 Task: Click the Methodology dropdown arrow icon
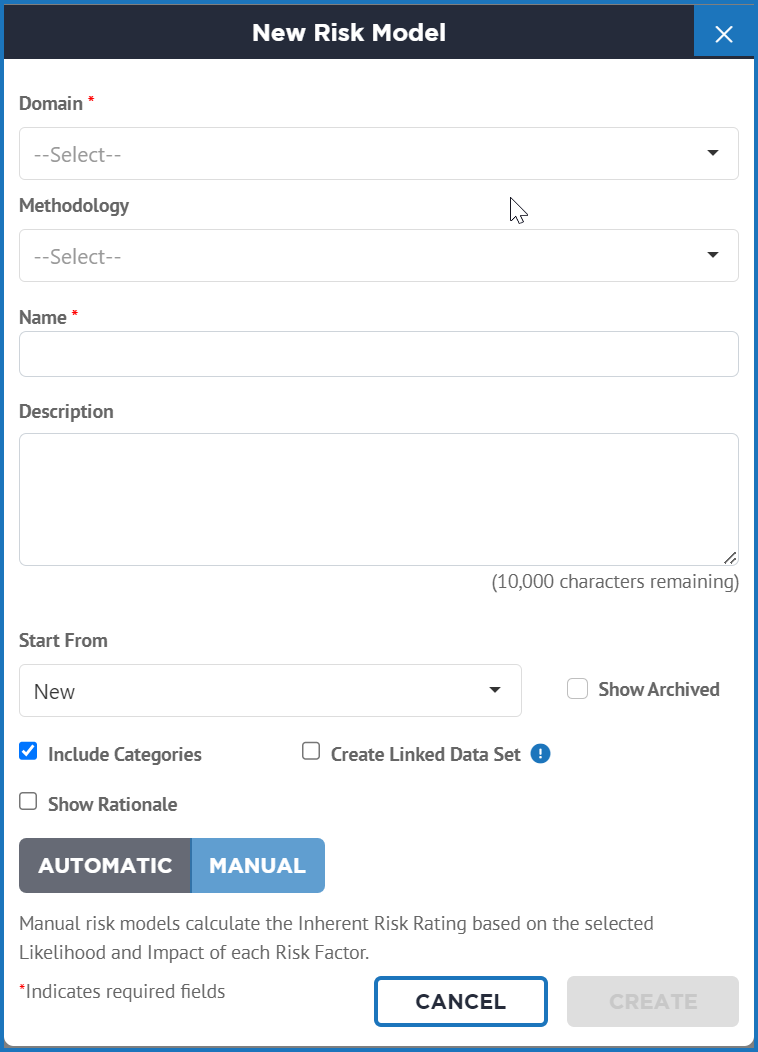713,255
